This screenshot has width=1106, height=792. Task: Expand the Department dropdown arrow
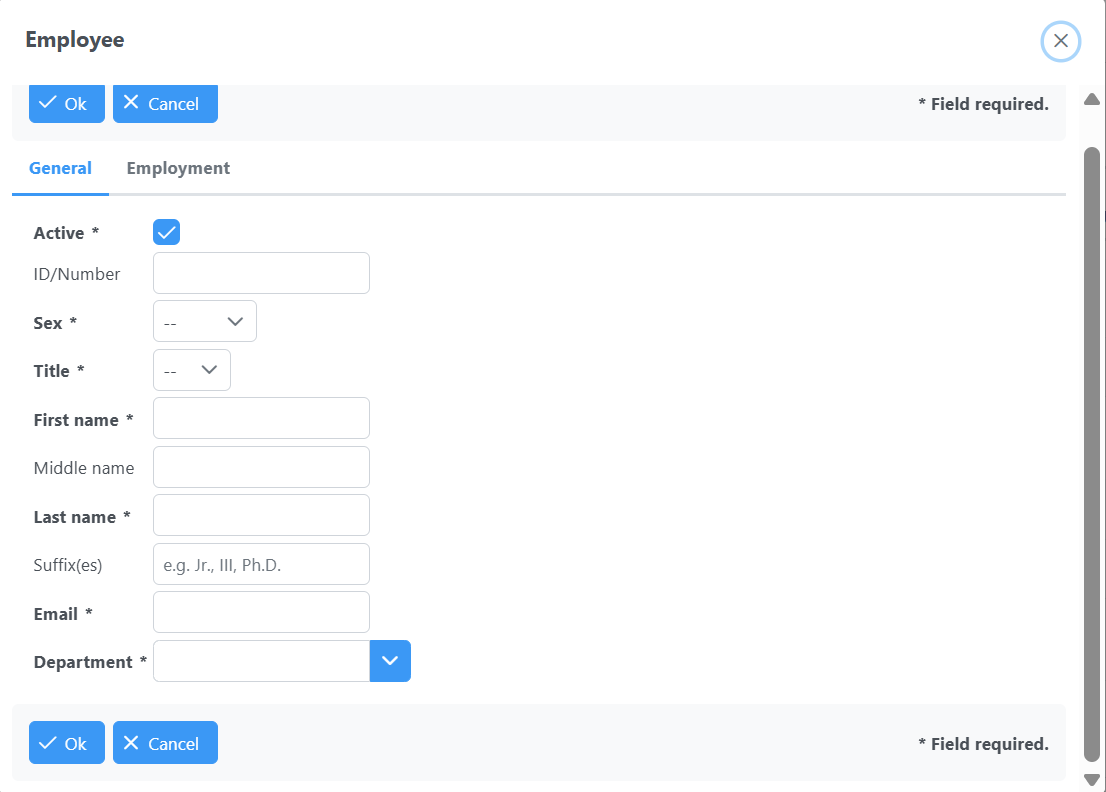[x=390, y=662]
